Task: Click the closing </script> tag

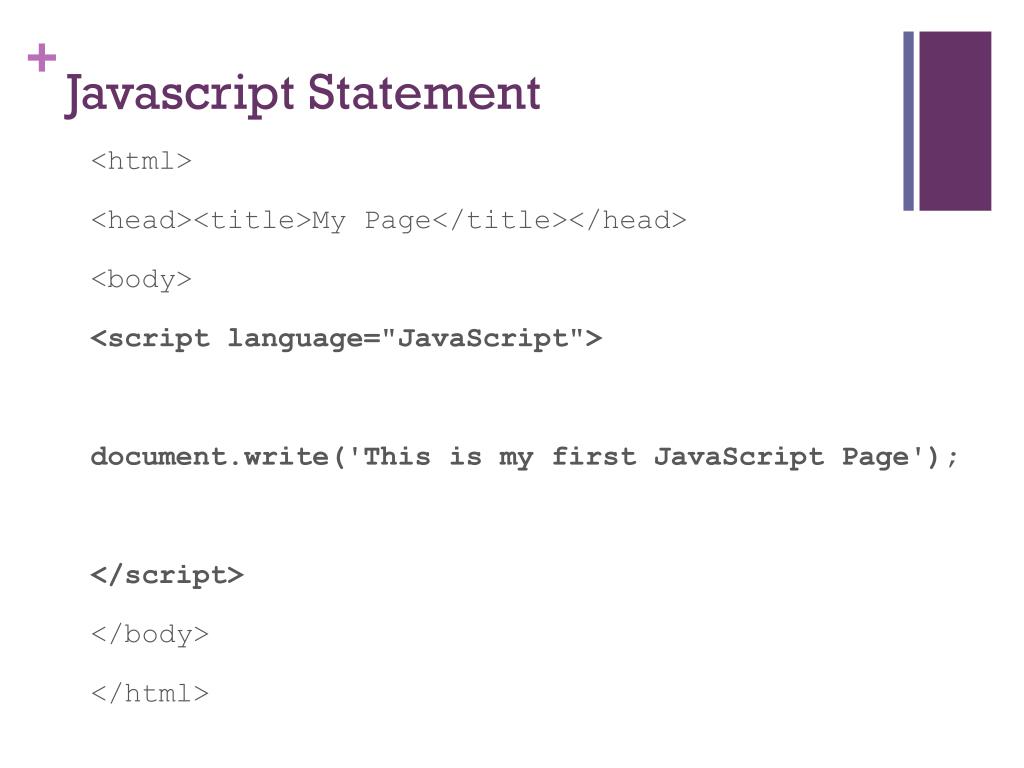Action: pos(167,575)
